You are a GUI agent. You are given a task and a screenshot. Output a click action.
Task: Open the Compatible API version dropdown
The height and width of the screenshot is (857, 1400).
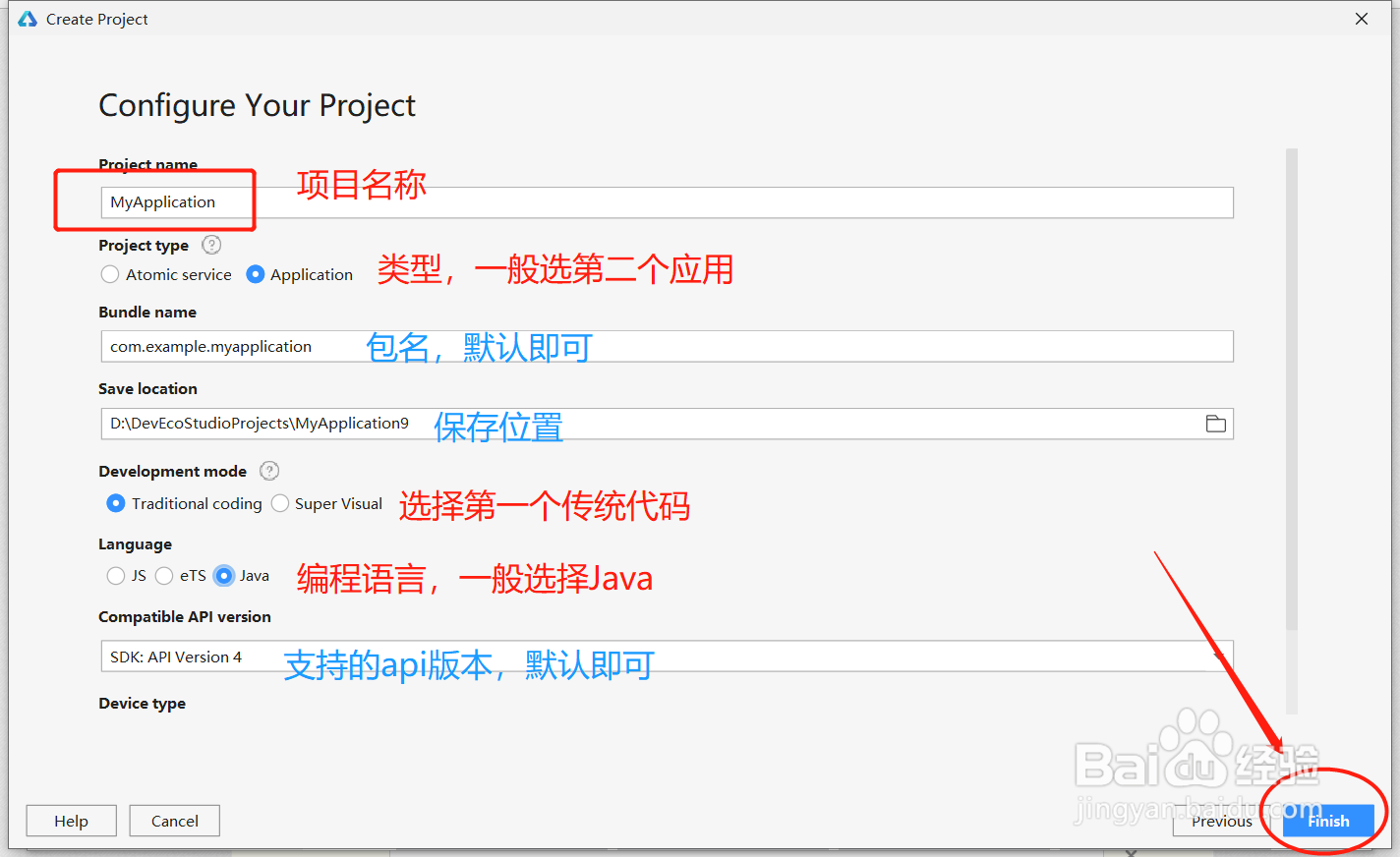tap(667, 657)
